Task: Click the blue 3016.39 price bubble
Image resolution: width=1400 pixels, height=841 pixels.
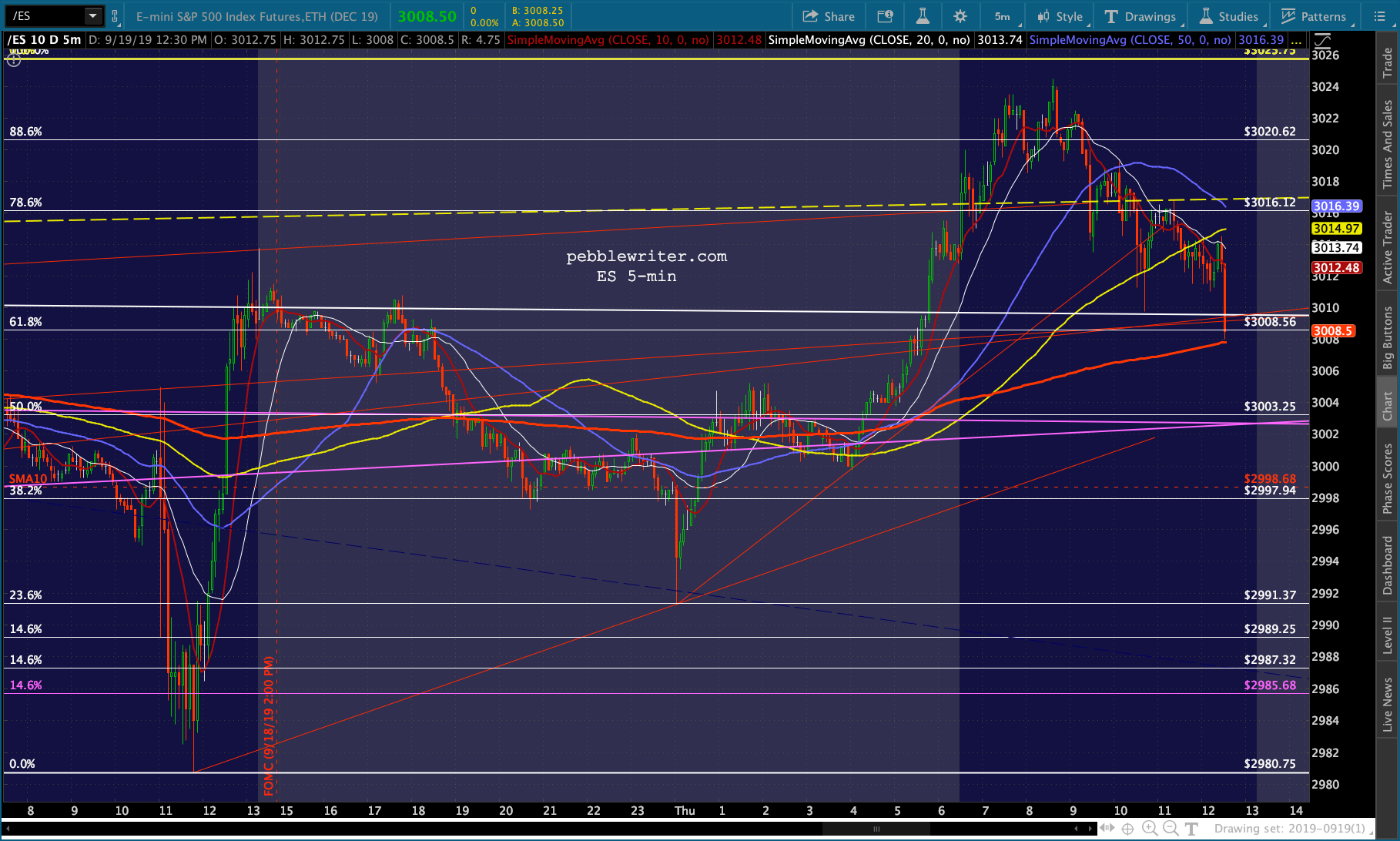Action: pos(1337,206)
